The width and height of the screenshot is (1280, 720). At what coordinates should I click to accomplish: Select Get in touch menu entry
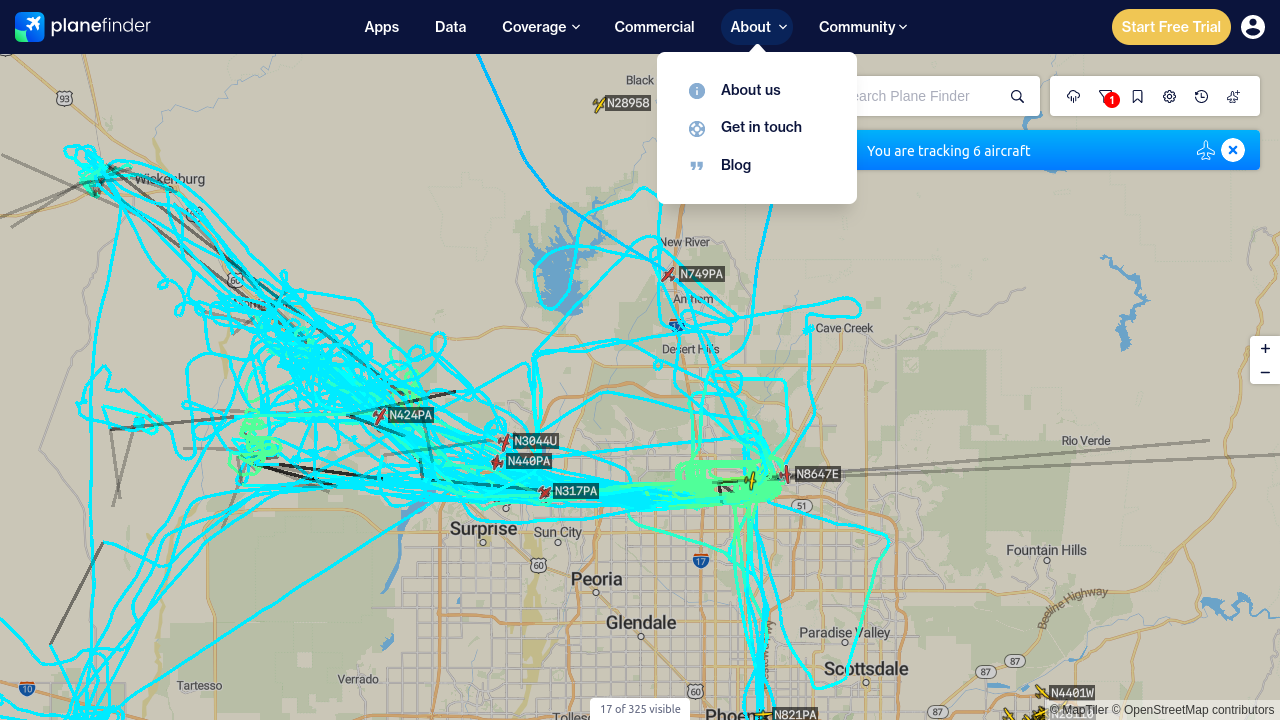[761, 127]
